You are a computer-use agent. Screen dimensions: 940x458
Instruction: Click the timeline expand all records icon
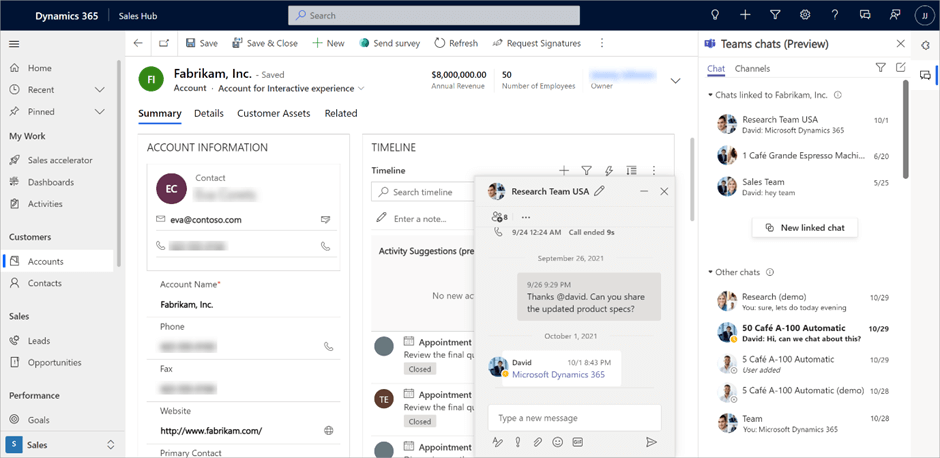pyautogui.click(x=631, y=171)
